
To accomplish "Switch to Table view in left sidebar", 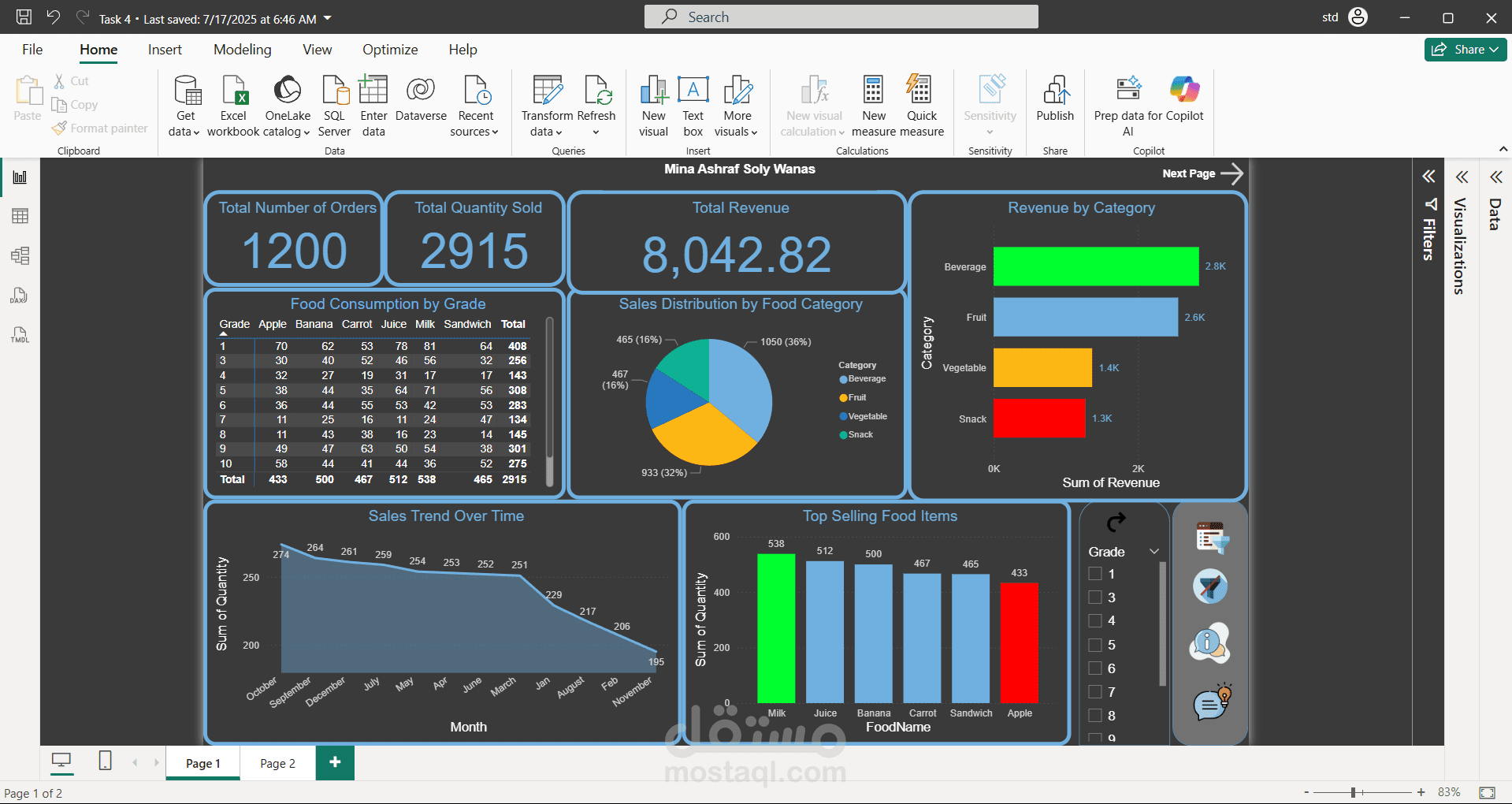I will coord(20,215).
